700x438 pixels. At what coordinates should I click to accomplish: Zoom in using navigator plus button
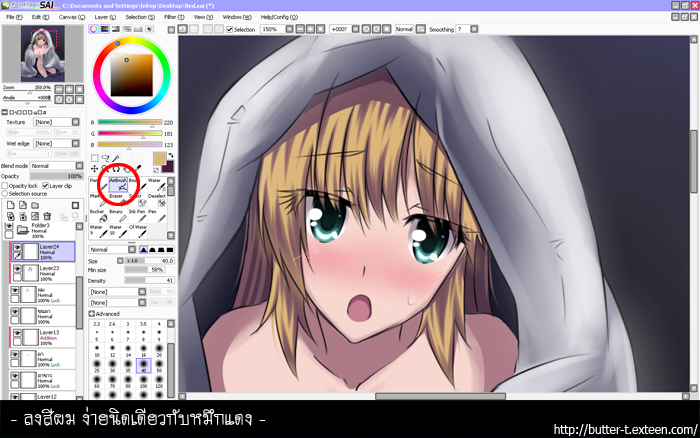(69, 89)
